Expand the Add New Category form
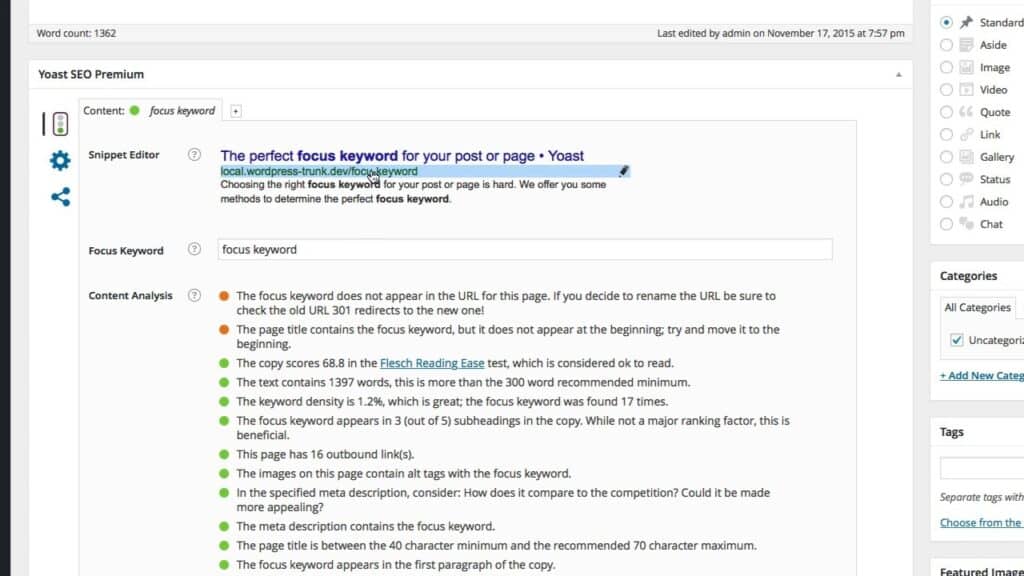 (981, 375)
